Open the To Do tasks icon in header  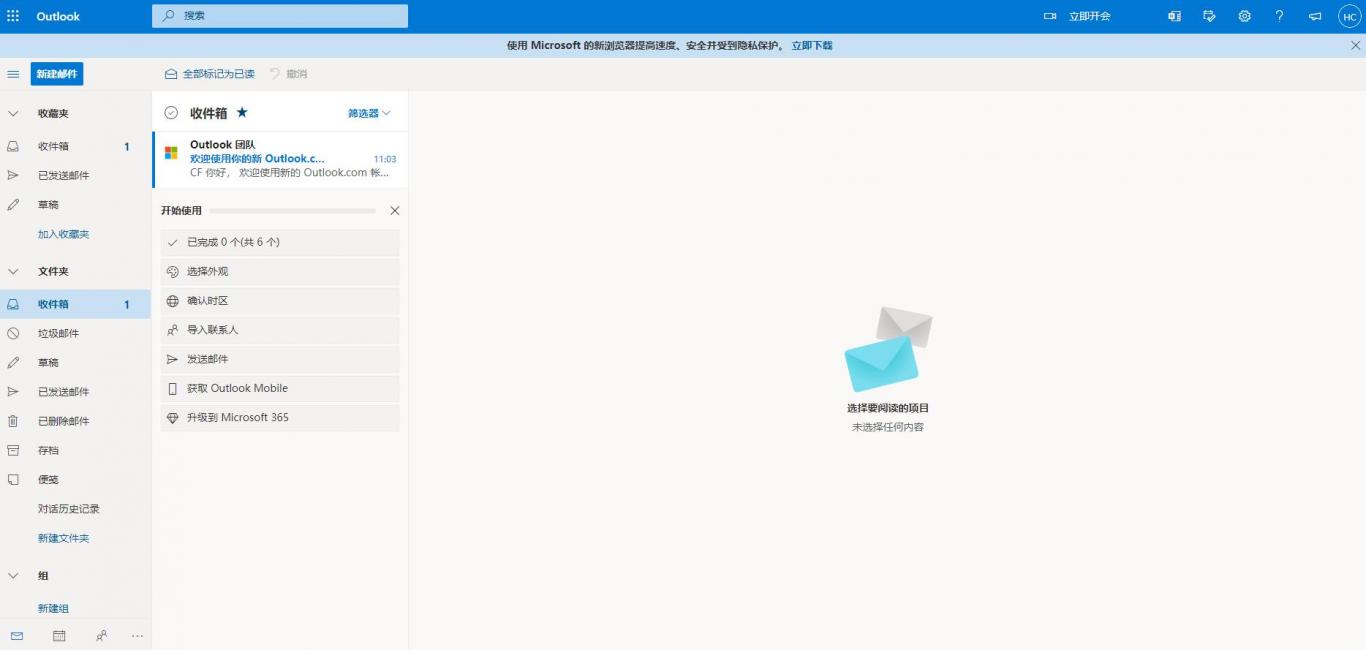point(1209,16)
